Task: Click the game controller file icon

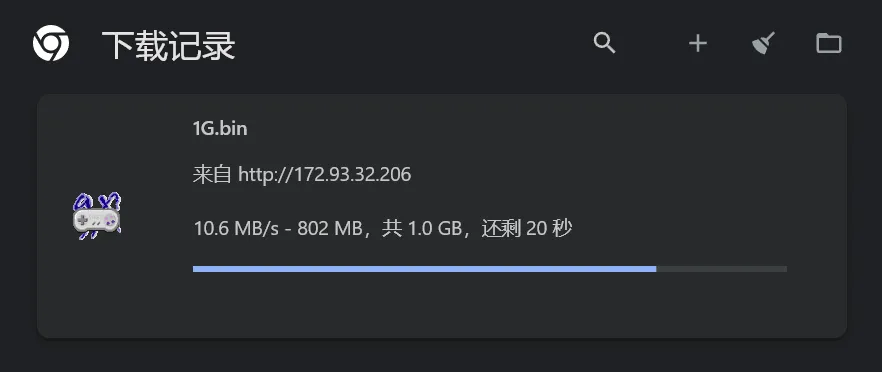Action: coord(97,216)
